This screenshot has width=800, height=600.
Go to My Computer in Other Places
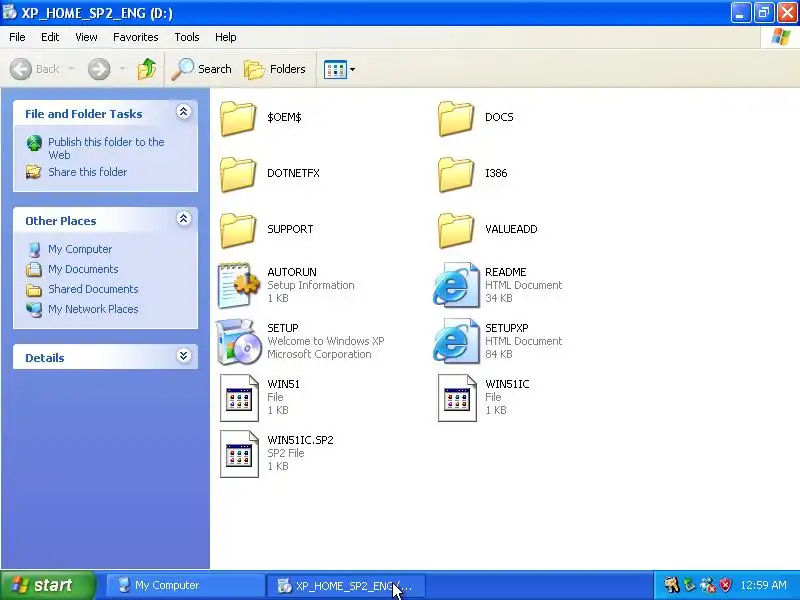click(80, 249)
